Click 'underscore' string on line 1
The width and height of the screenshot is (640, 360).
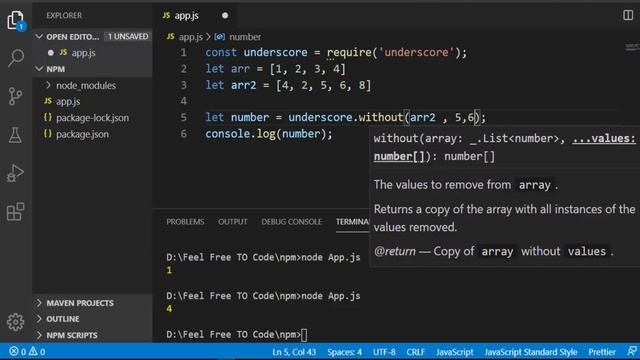pyautogui.click(x=416, y=52)
